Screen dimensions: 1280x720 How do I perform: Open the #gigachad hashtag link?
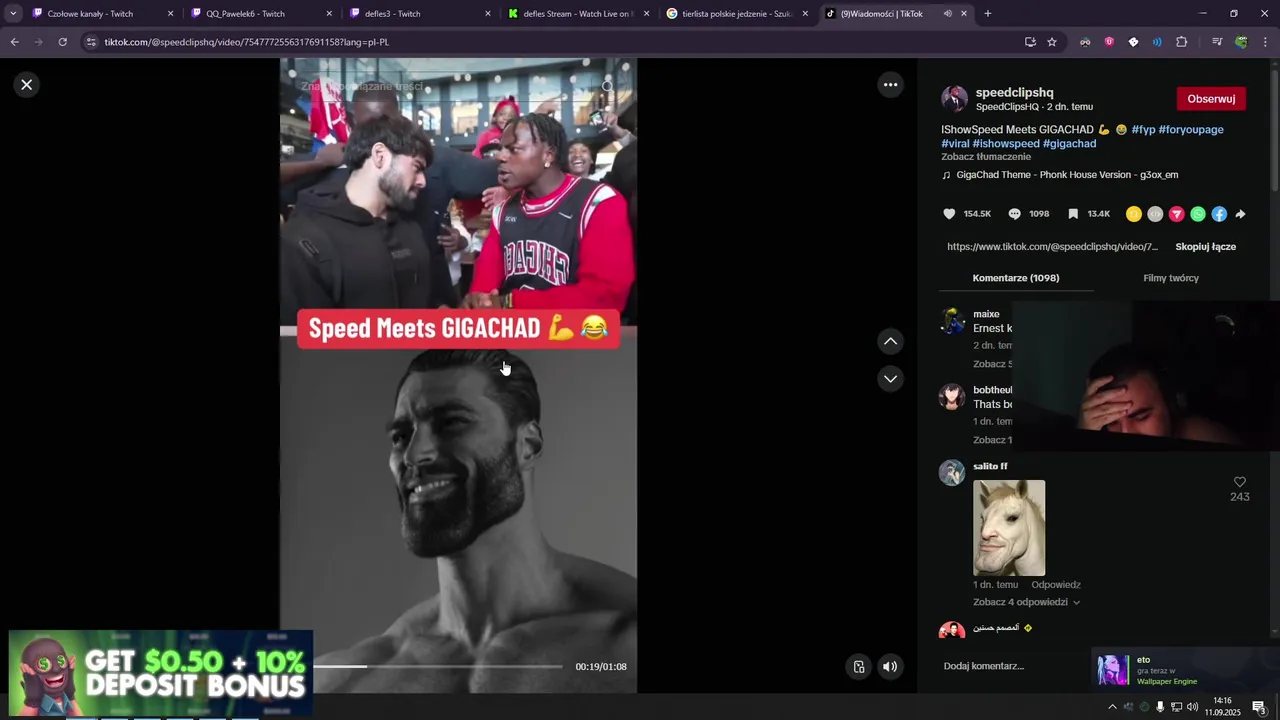1069,144
